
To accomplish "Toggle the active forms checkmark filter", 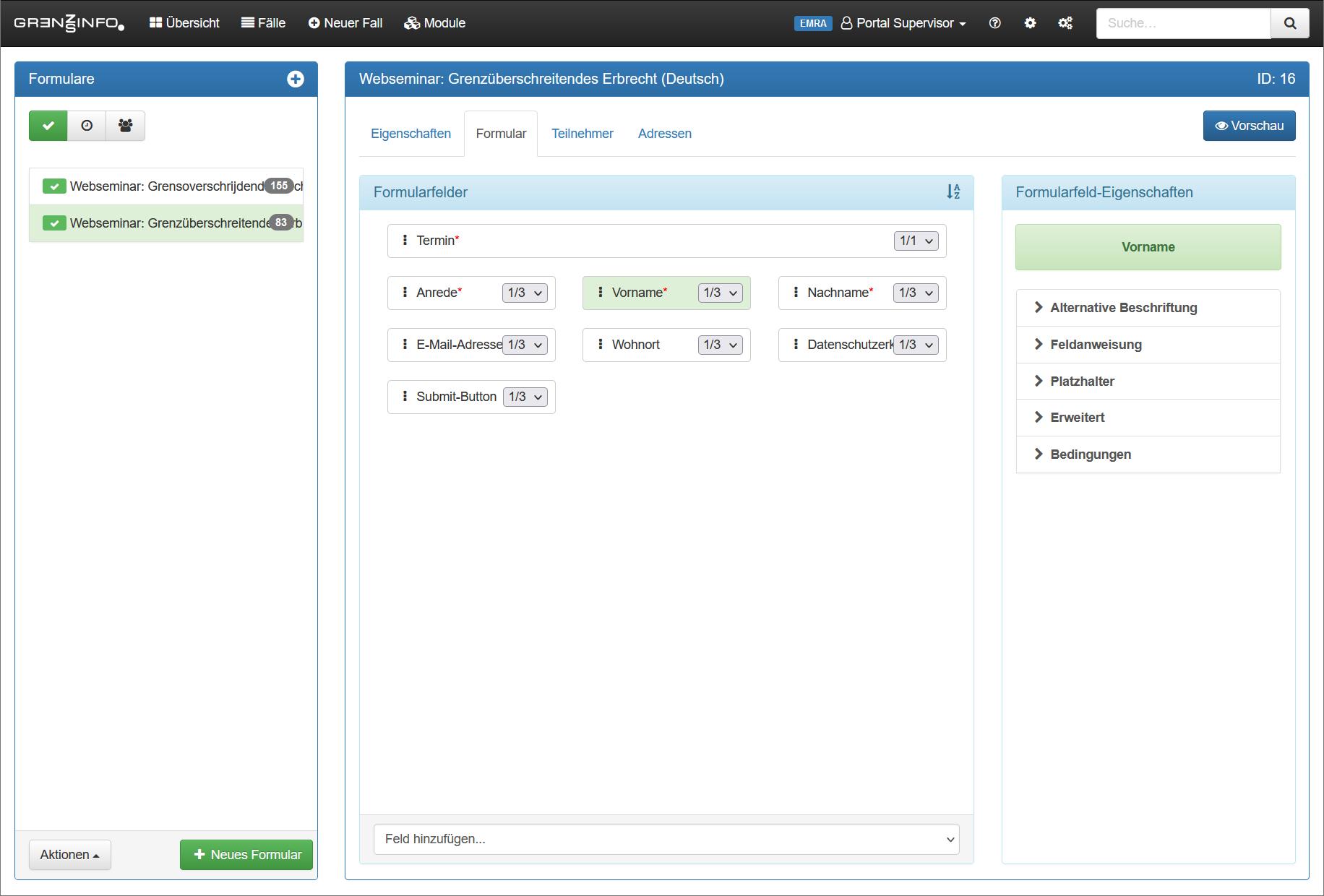I will tap(48, 126).
